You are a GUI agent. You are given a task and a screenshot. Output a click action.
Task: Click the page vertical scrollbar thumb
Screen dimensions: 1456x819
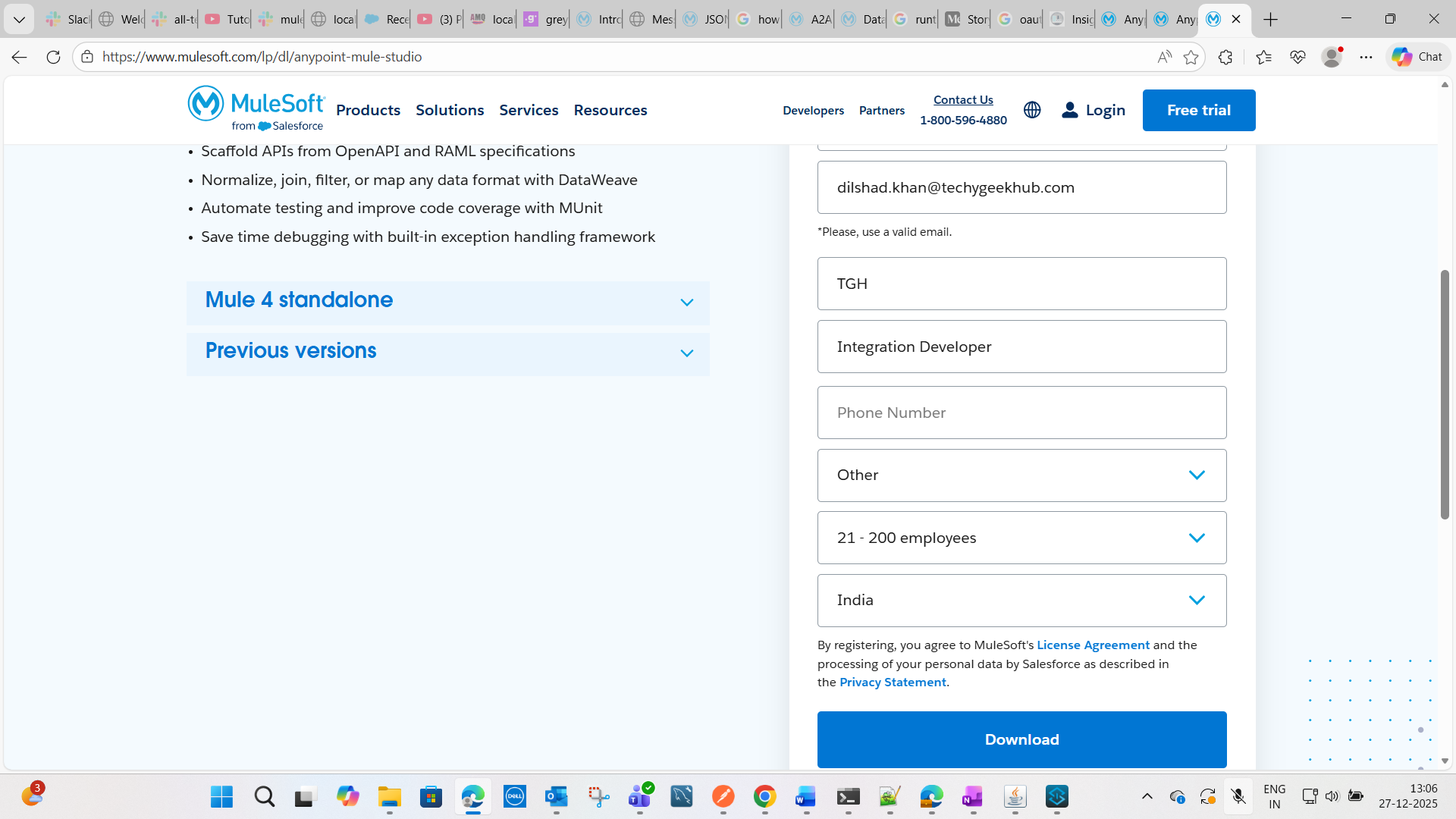1445,394
